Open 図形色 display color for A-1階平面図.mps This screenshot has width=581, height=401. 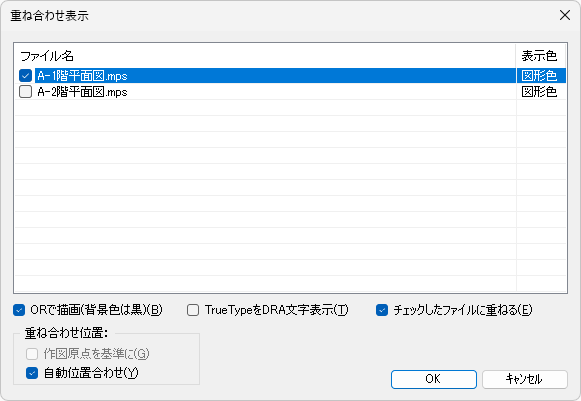pyautogui.click(x=540, y=76)
